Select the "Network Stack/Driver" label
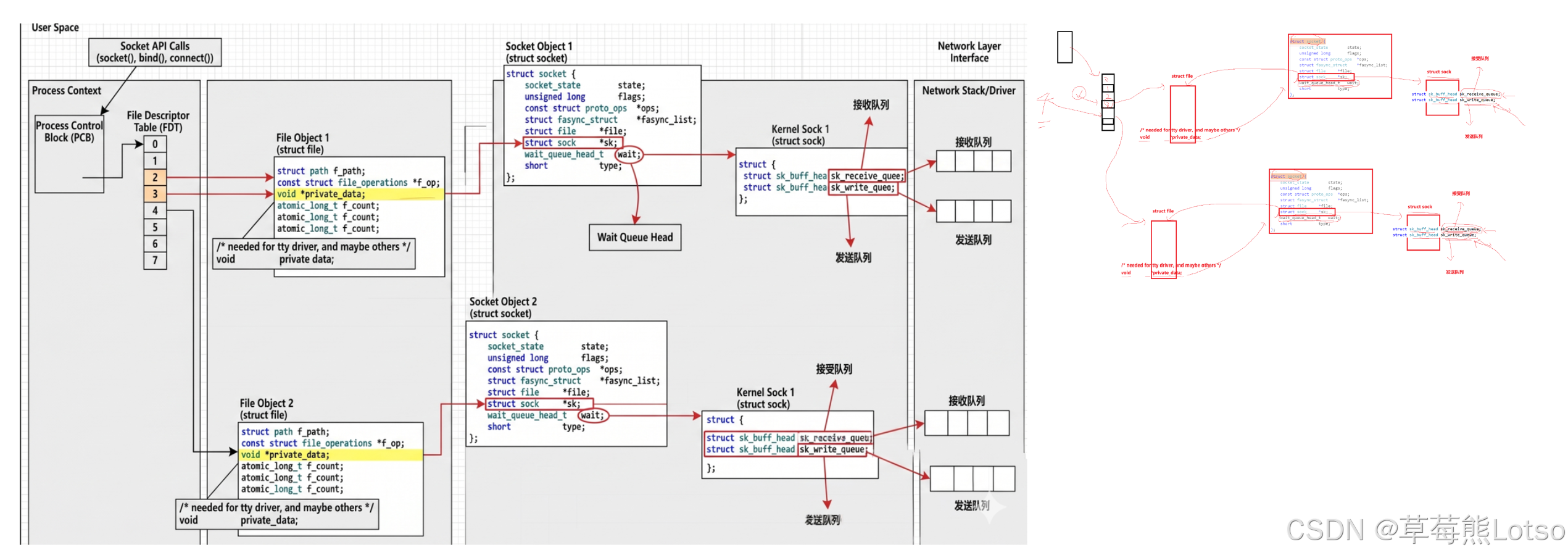The image size is (1568, 555). pyautogui.click(x=969, y=91)
